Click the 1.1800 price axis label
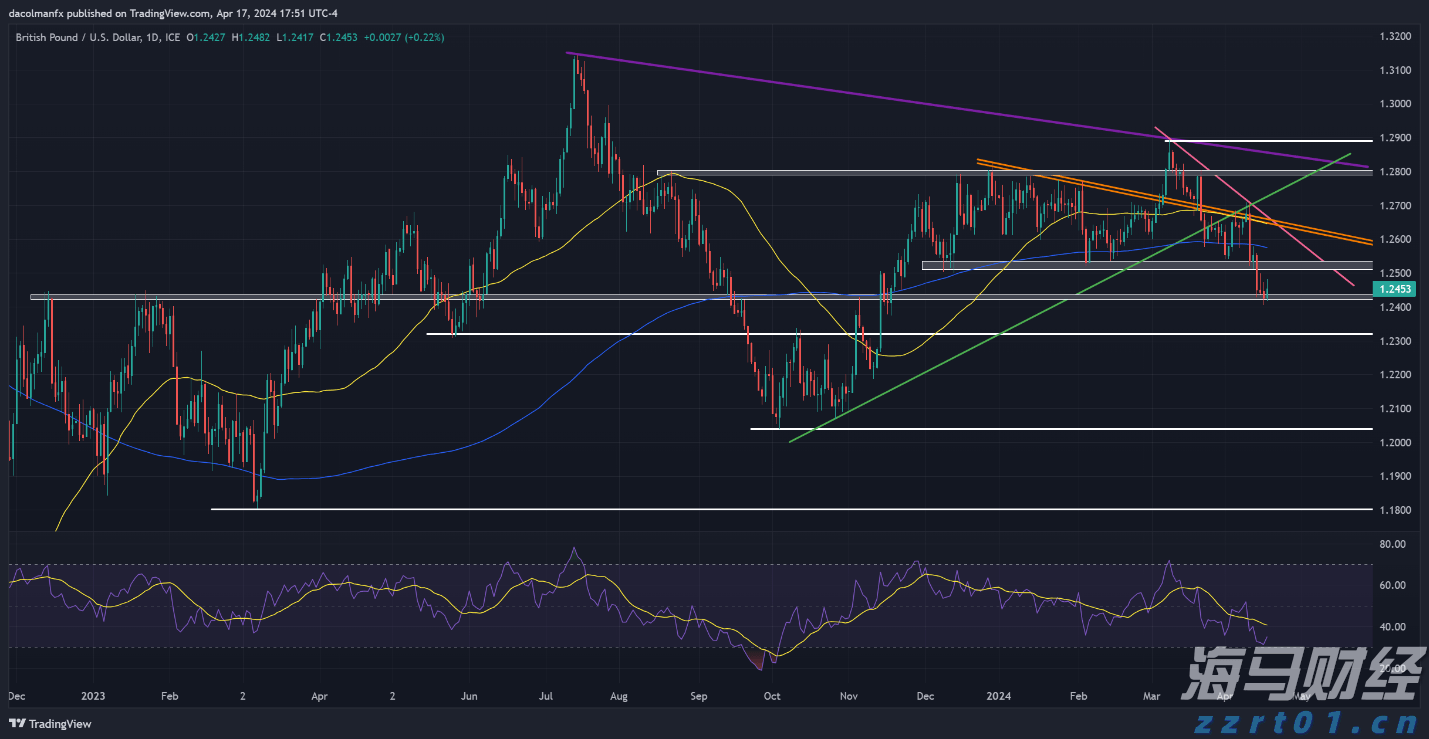The image size is (1429, 739). (x=1394, y=510)
